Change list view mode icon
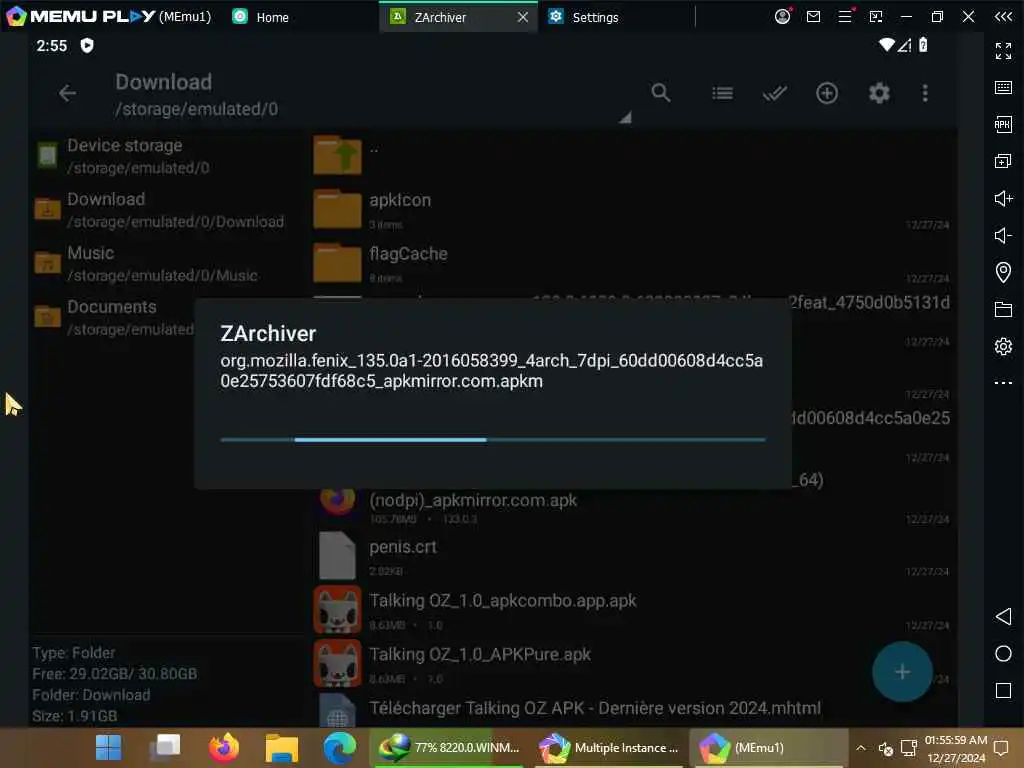 pos(722,93)
